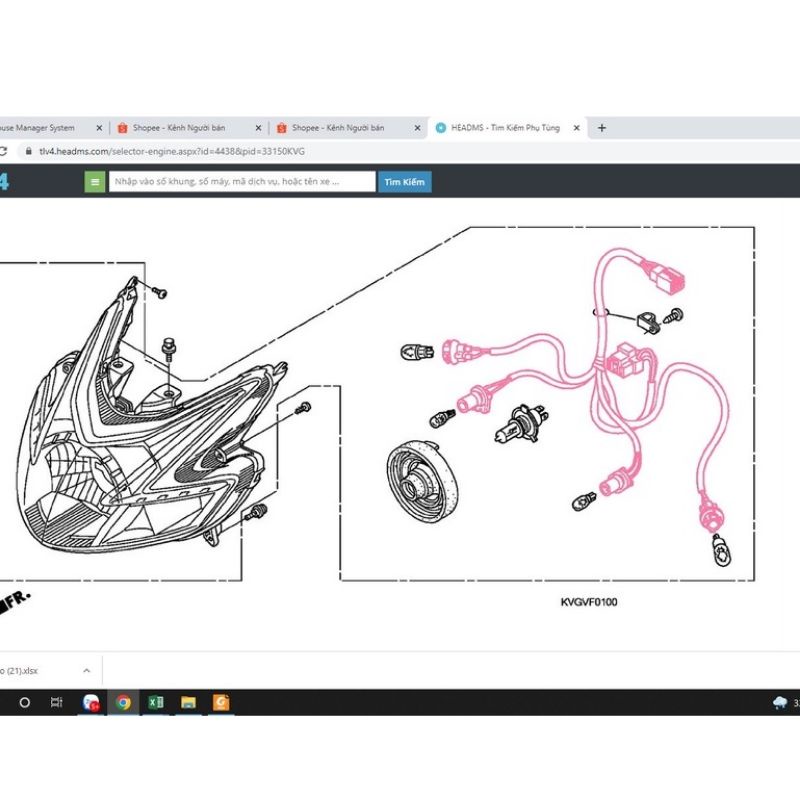Click the part search input field

tap(242, 182)
